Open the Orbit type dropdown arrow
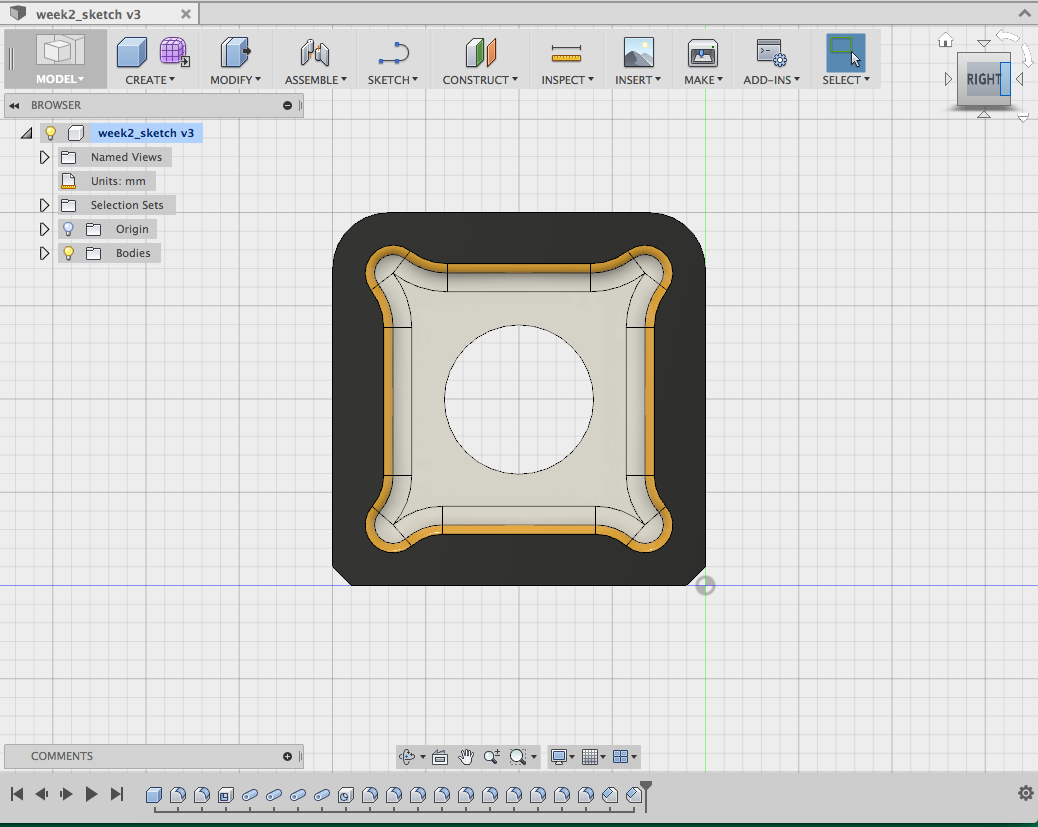This screenshot has width=1038, height=827. coord(422,757)
